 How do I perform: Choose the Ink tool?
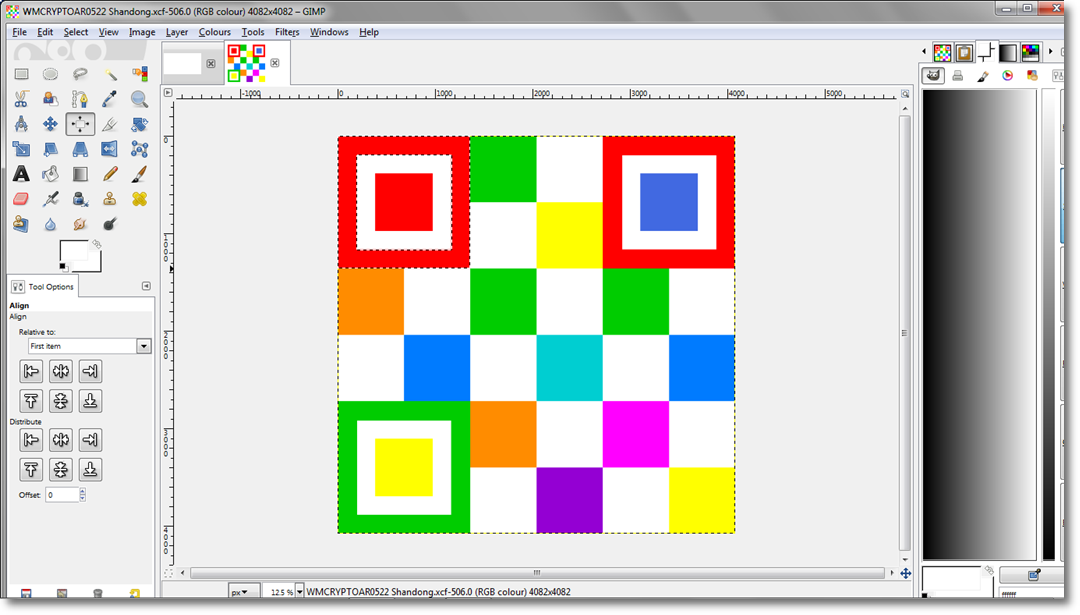80,199
